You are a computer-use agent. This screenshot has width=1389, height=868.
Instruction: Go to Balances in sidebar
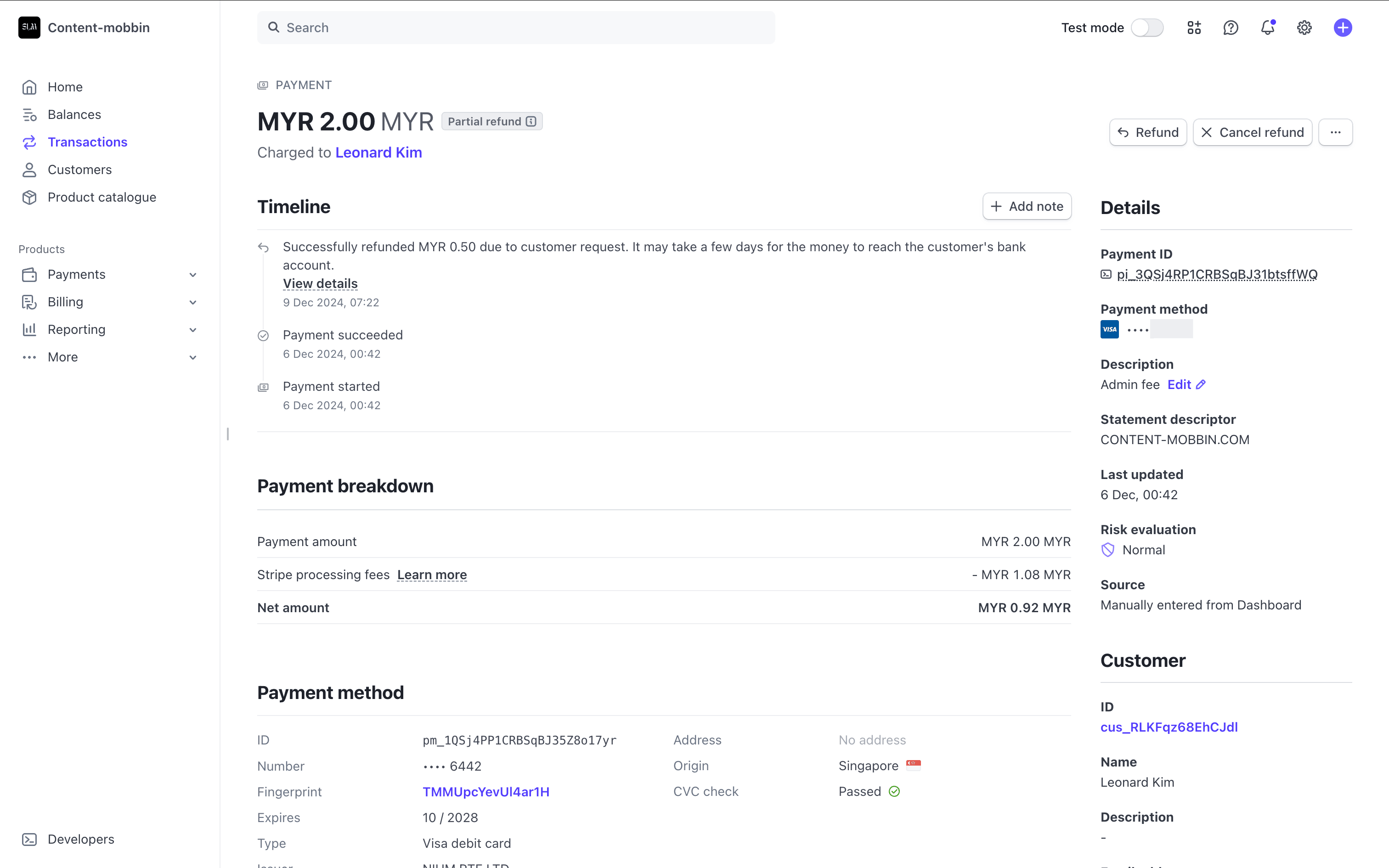pyautogui.click(x=74, y=115)
